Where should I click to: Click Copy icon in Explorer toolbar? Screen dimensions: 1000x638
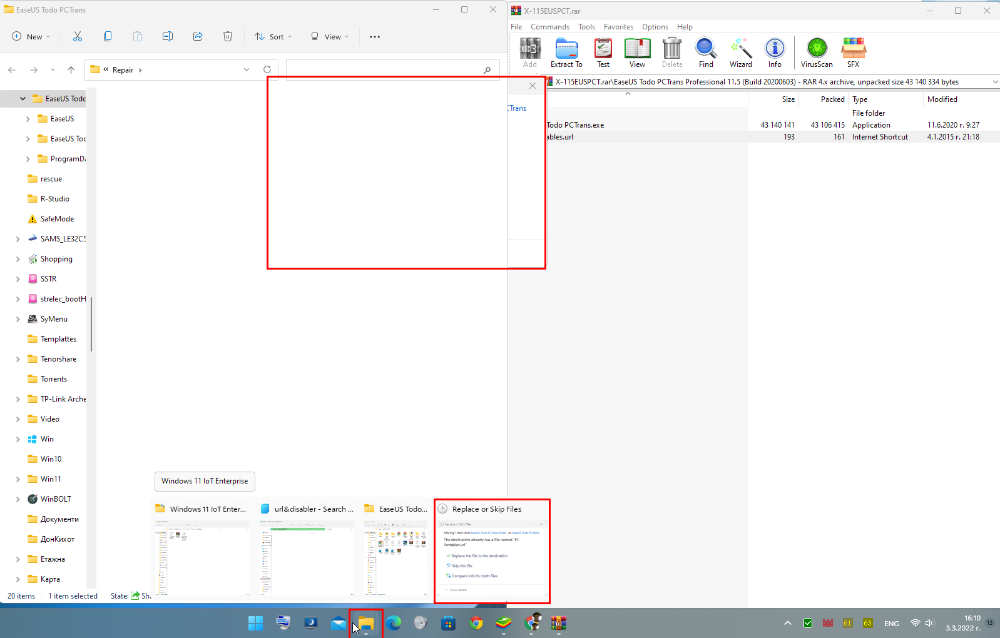(107, 36)
